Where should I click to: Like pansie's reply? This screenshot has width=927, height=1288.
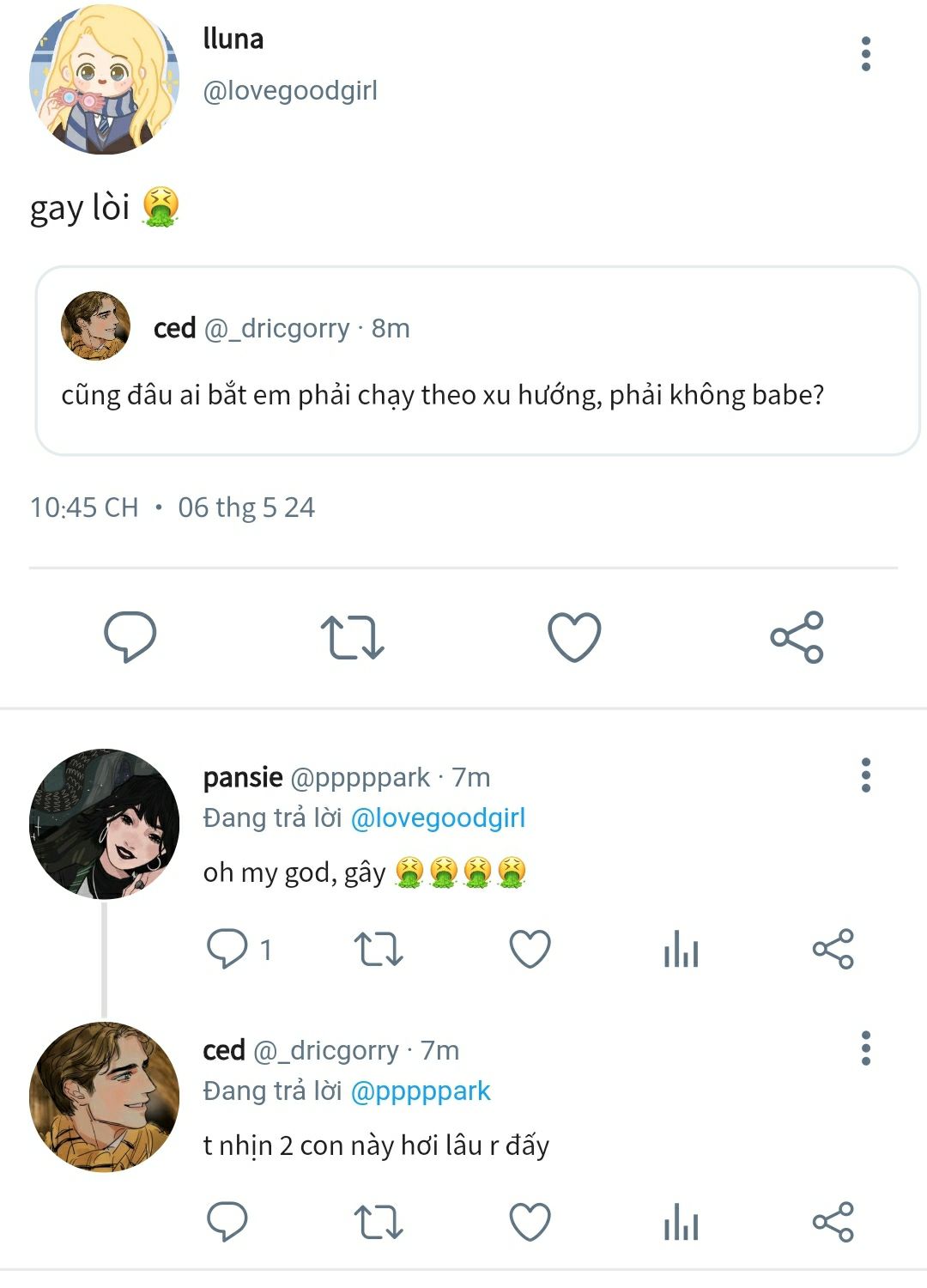pos(530,949)
